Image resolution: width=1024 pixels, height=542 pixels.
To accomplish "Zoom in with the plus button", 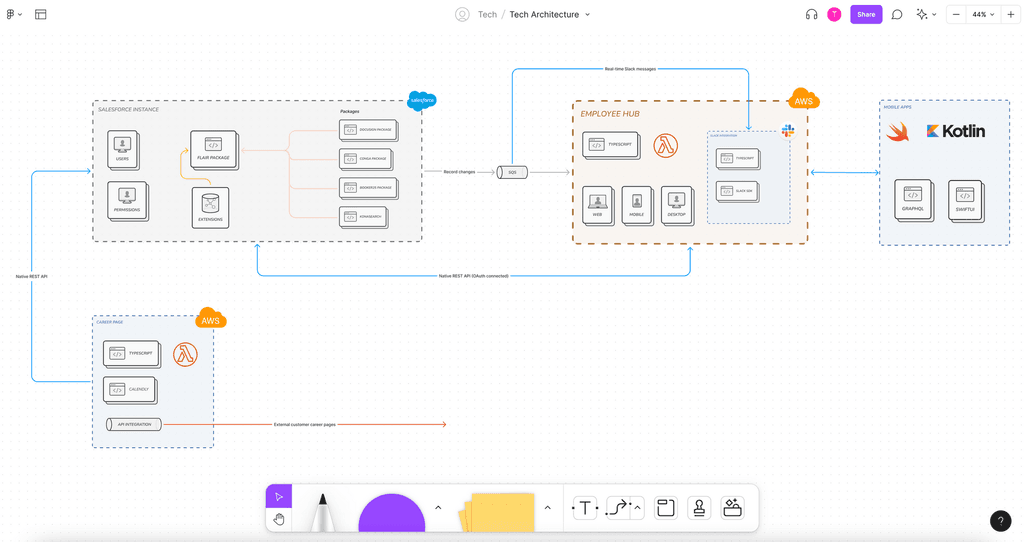I will pyautogui.click(x=1010, y=14).
